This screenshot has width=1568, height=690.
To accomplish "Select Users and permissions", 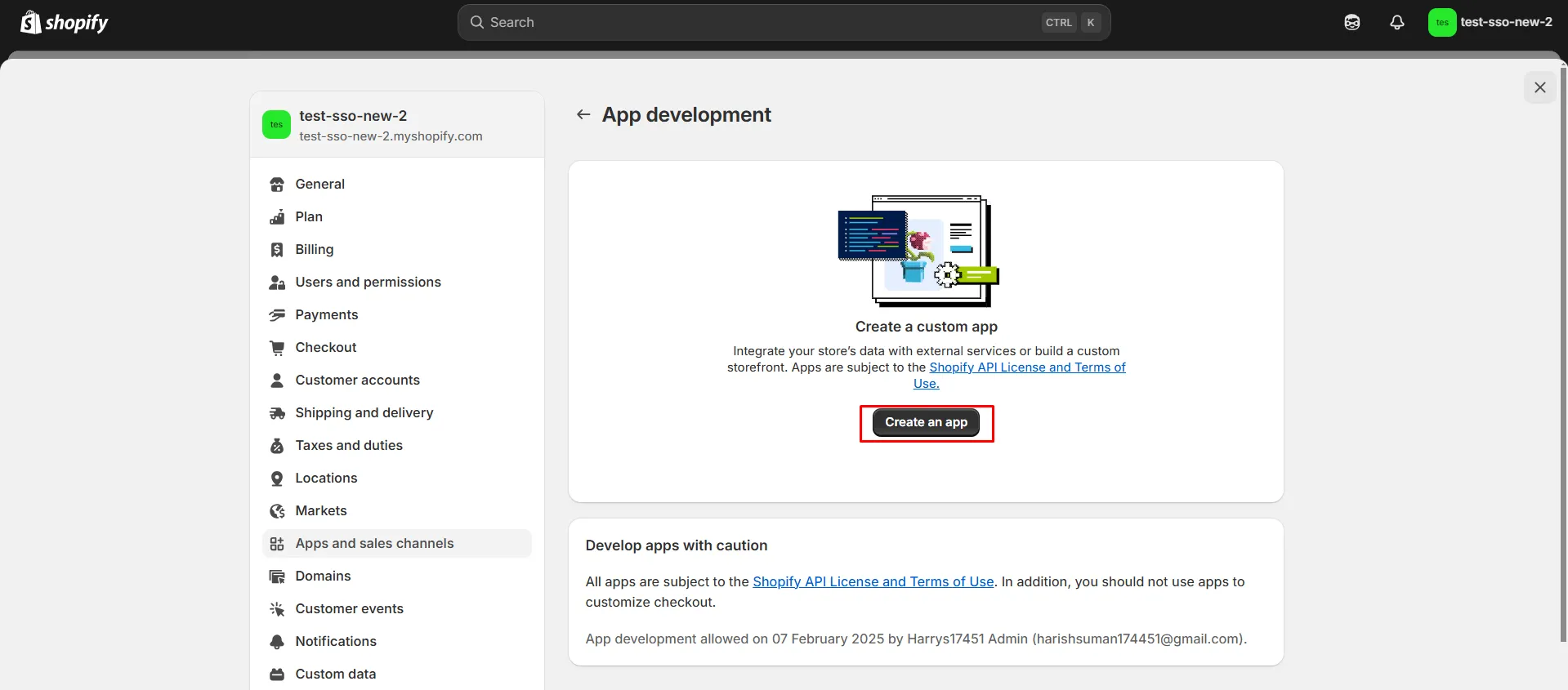I will click(396, 283).
